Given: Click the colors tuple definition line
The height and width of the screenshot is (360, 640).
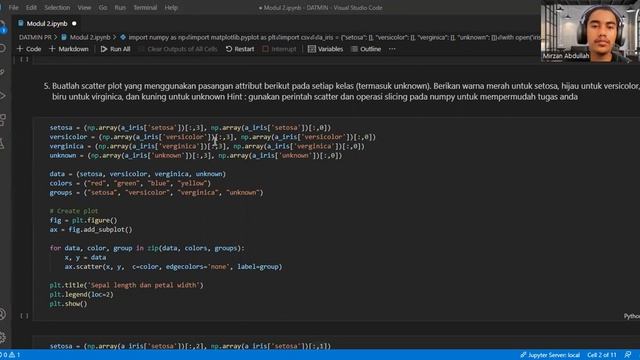Looking at the screenshot, I should [130, 183].
